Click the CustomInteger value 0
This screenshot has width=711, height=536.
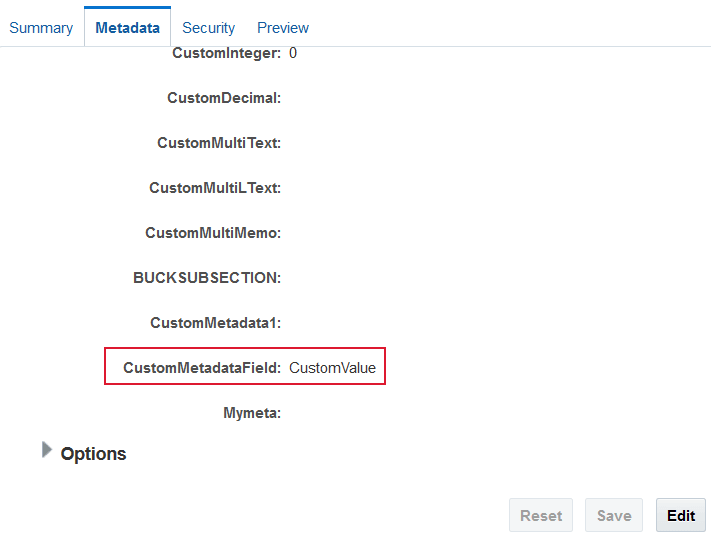click(x=293, y=53)
